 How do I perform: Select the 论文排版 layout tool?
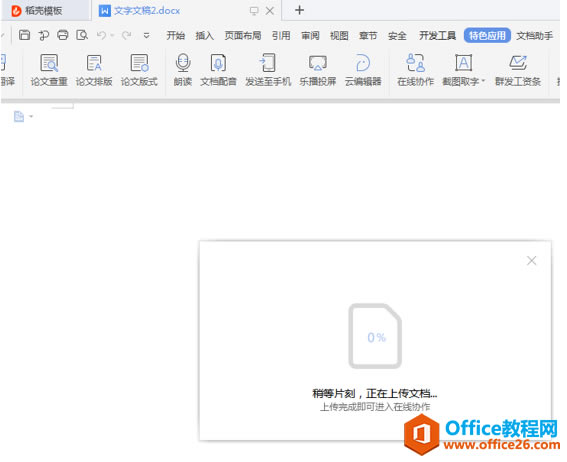94,70
